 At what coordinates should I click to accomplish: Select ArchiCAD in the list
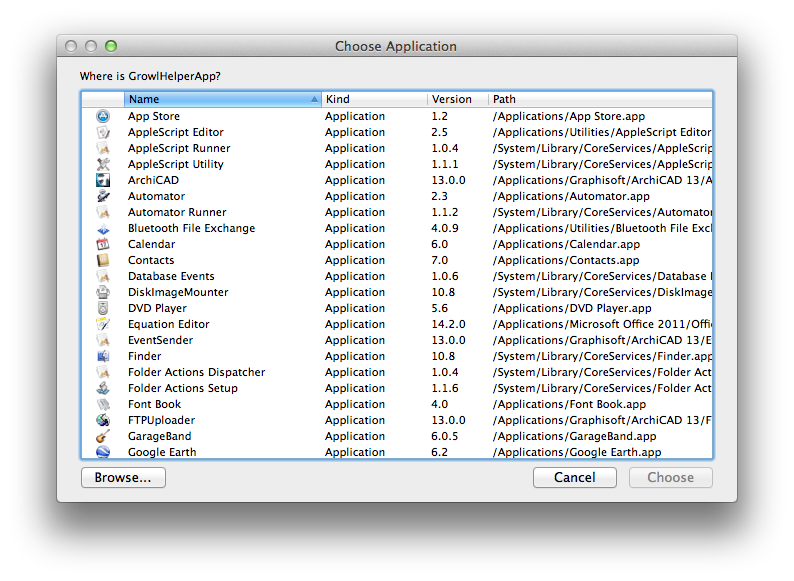click(x=153, y=180)
